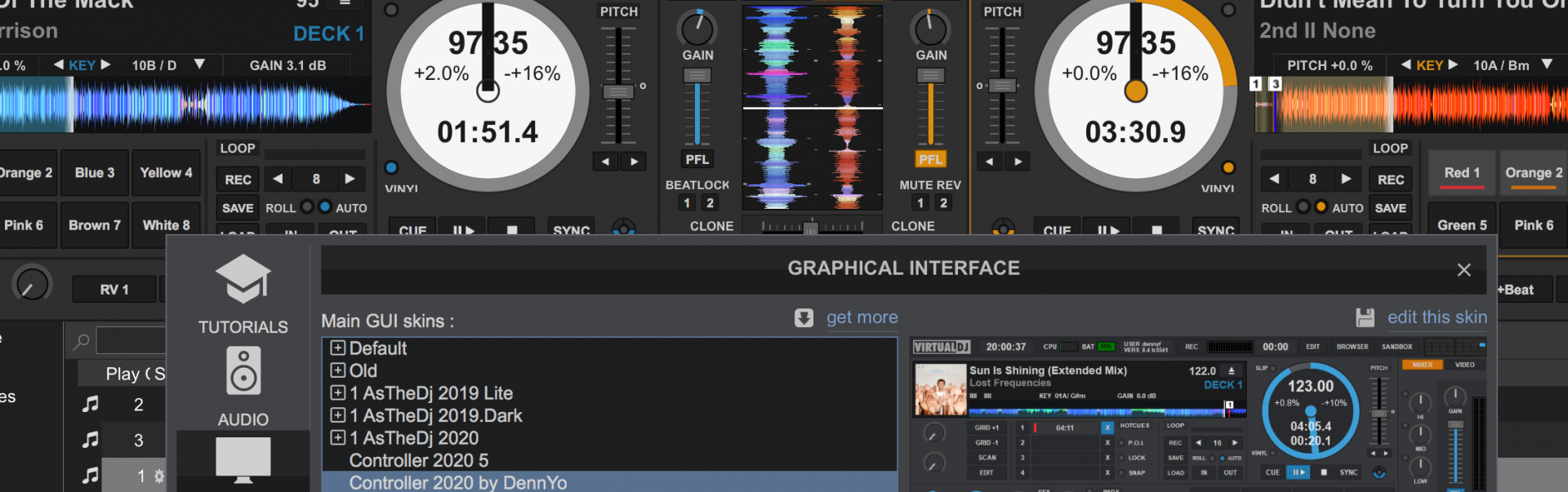Click right-deck KEY right arrow
This screenshot has height=492, width=1568.
(1453, 64)
